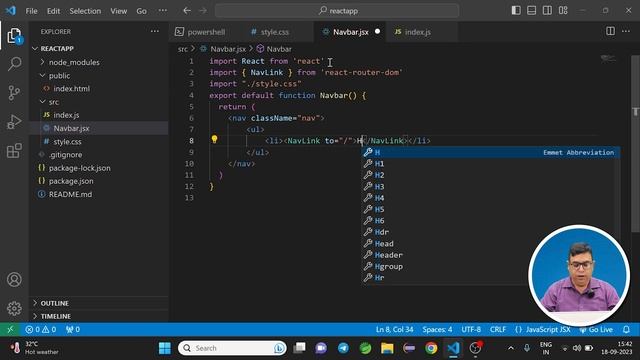The height and width of the screenshot is (360, 640).
Task: Click the Navbar breadcrumb symbol
Action: pyautogui.click(x=279, y=49)
